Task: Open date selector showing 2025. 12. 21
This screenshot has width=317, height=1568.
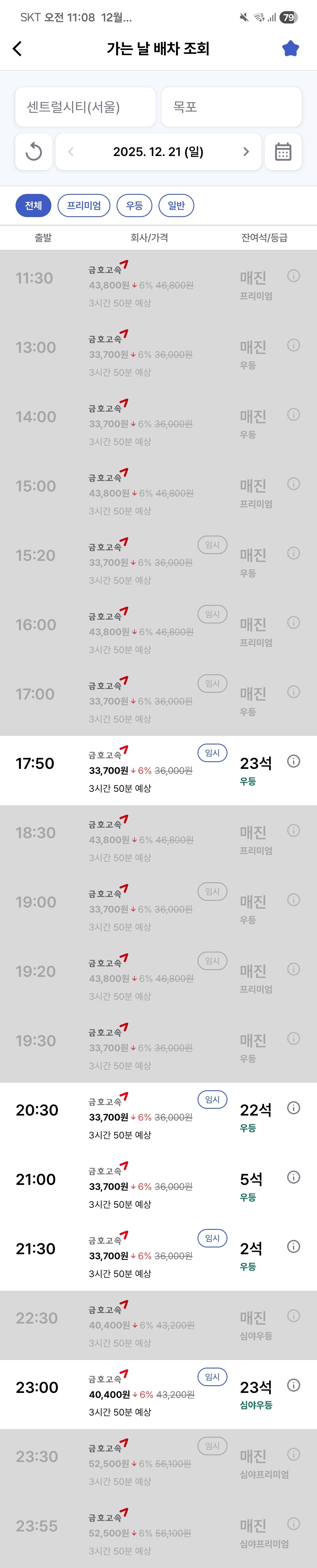Action: click(x=158, y=152)
